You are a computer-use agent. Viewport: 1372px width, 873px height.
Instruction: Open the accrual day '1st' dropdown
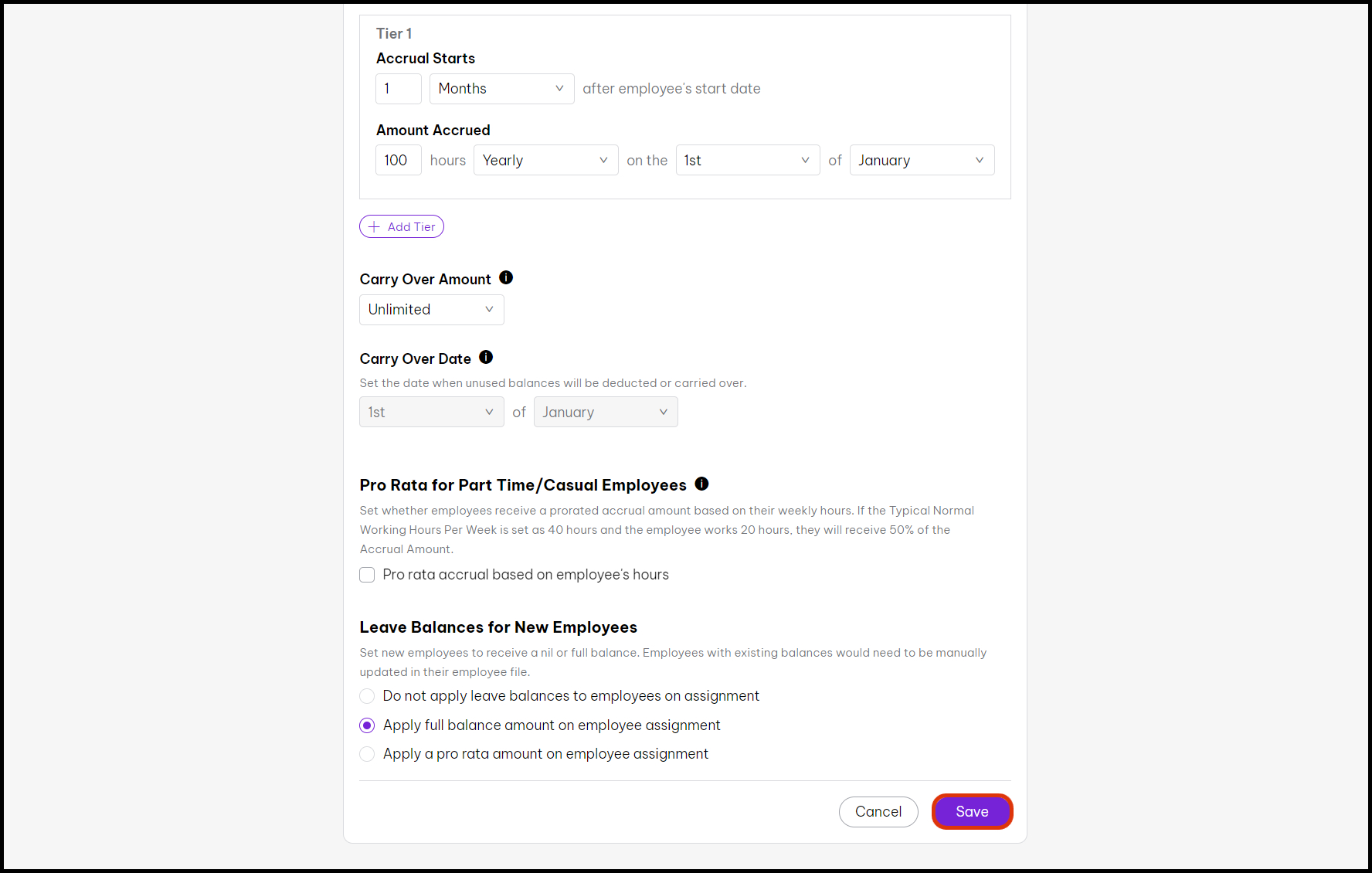(x=747, y=161)
